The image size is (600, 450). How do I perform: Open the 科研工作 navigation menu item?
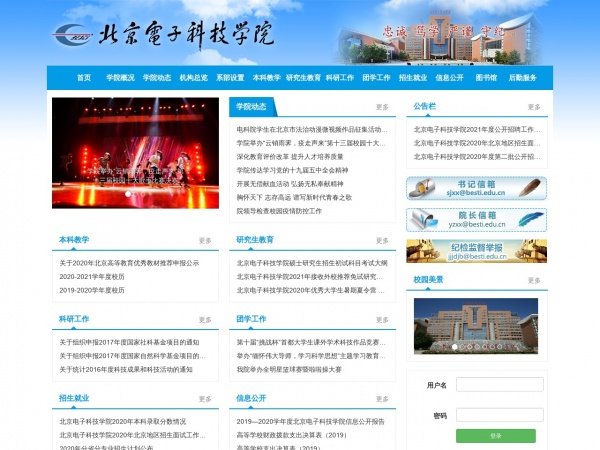[340, 78]
